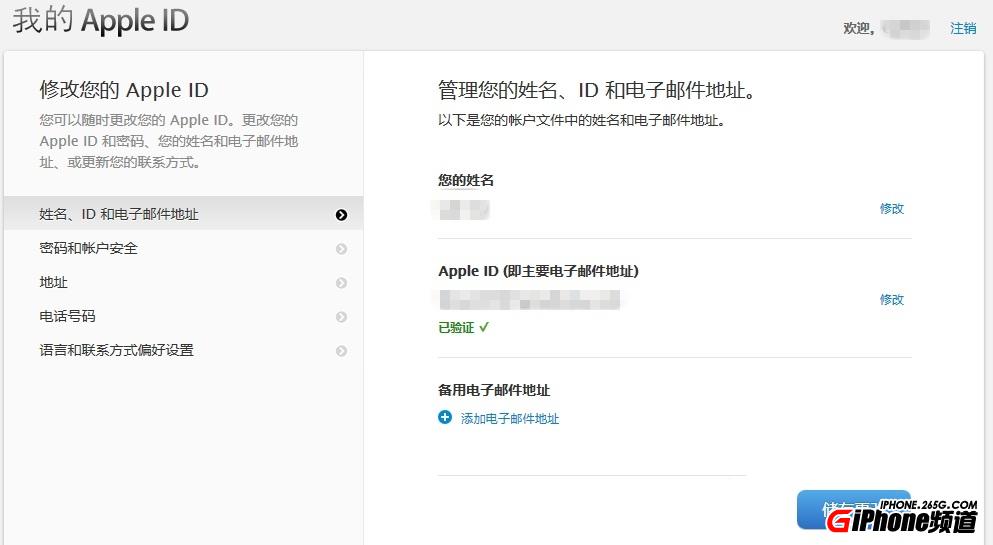
Task: Click 修改 link next to 您的姓名
Action: [x=892, y=208]
